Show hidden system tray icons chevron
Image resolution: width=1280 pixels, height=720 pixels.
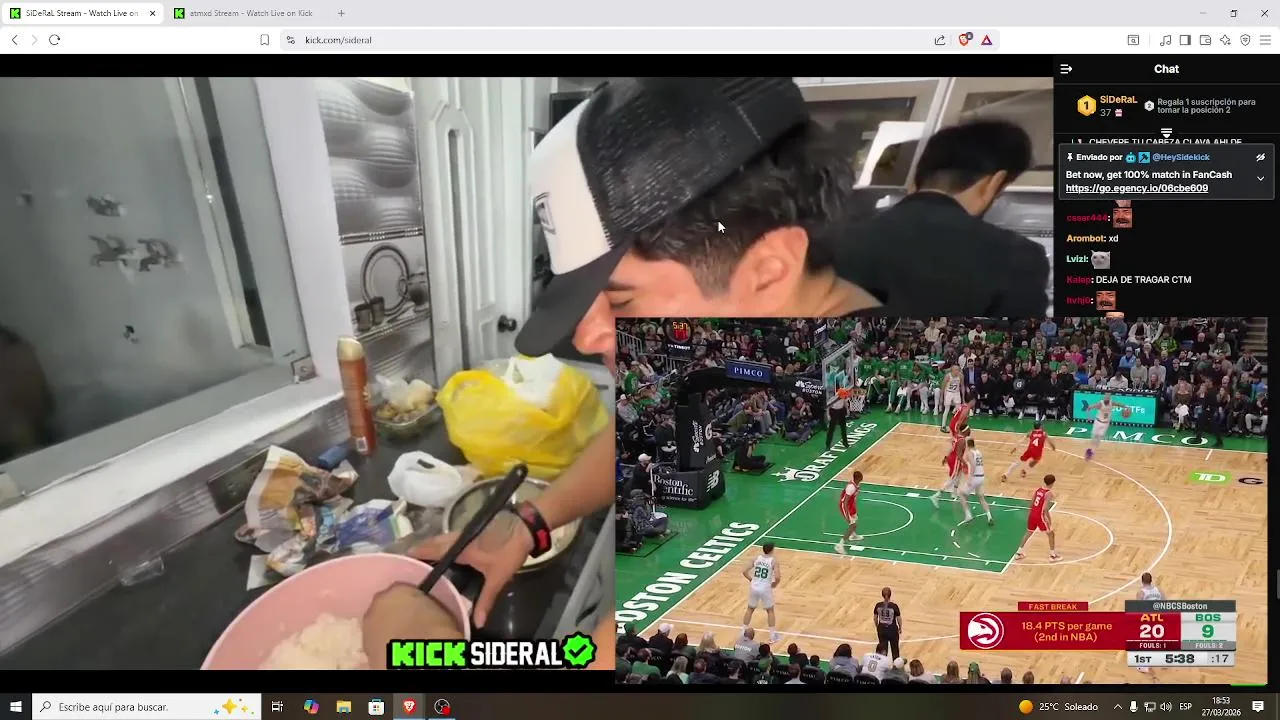coord(1118,707)
